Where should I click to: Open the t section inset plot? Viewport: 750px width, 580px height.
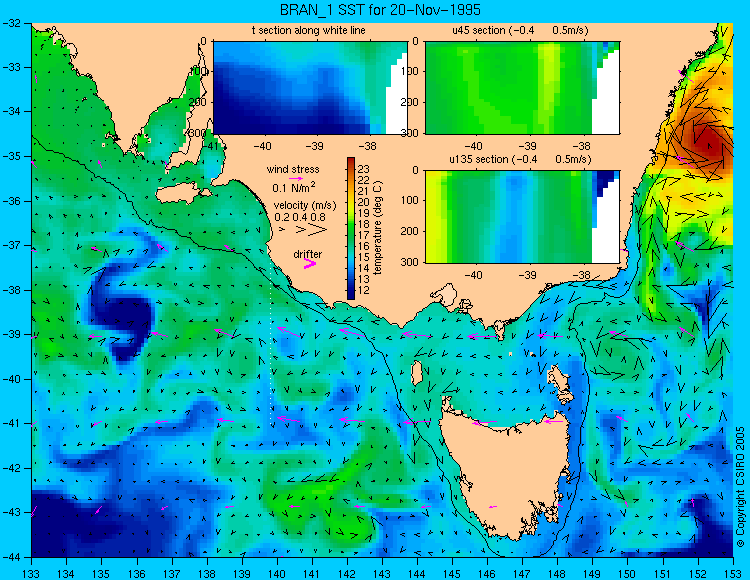point(310,88)
